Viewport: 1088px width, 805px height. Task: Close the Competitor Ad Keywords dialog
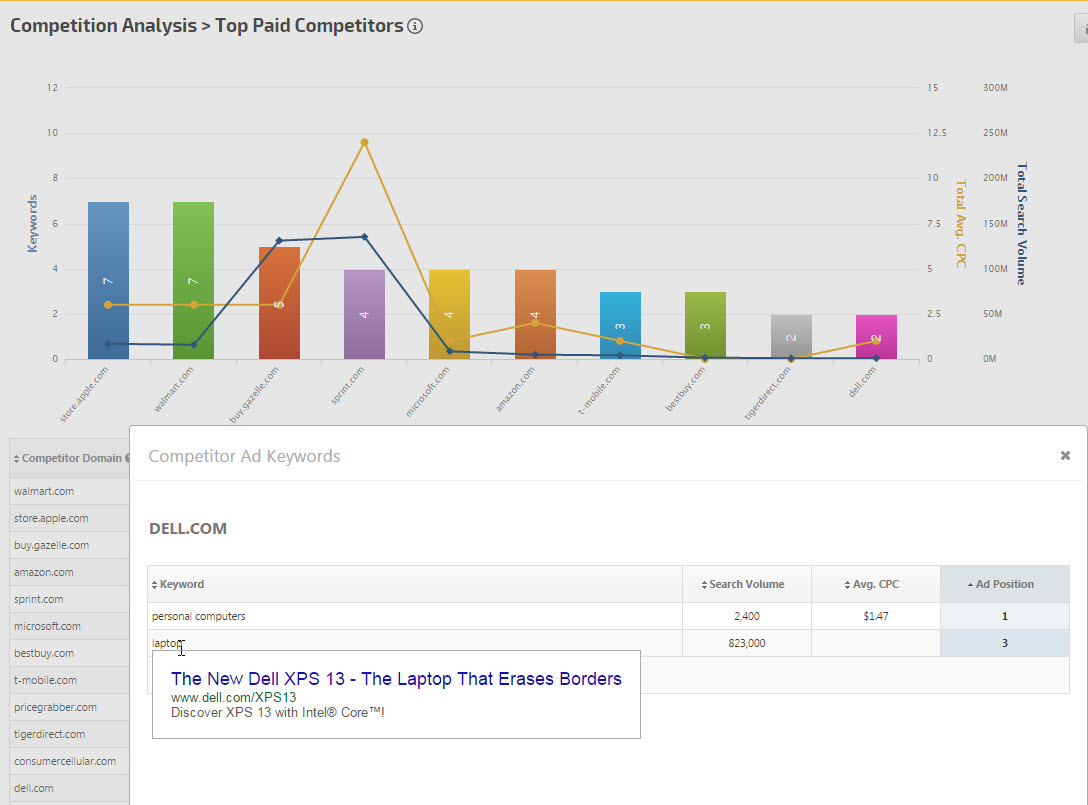point(1065,455)
